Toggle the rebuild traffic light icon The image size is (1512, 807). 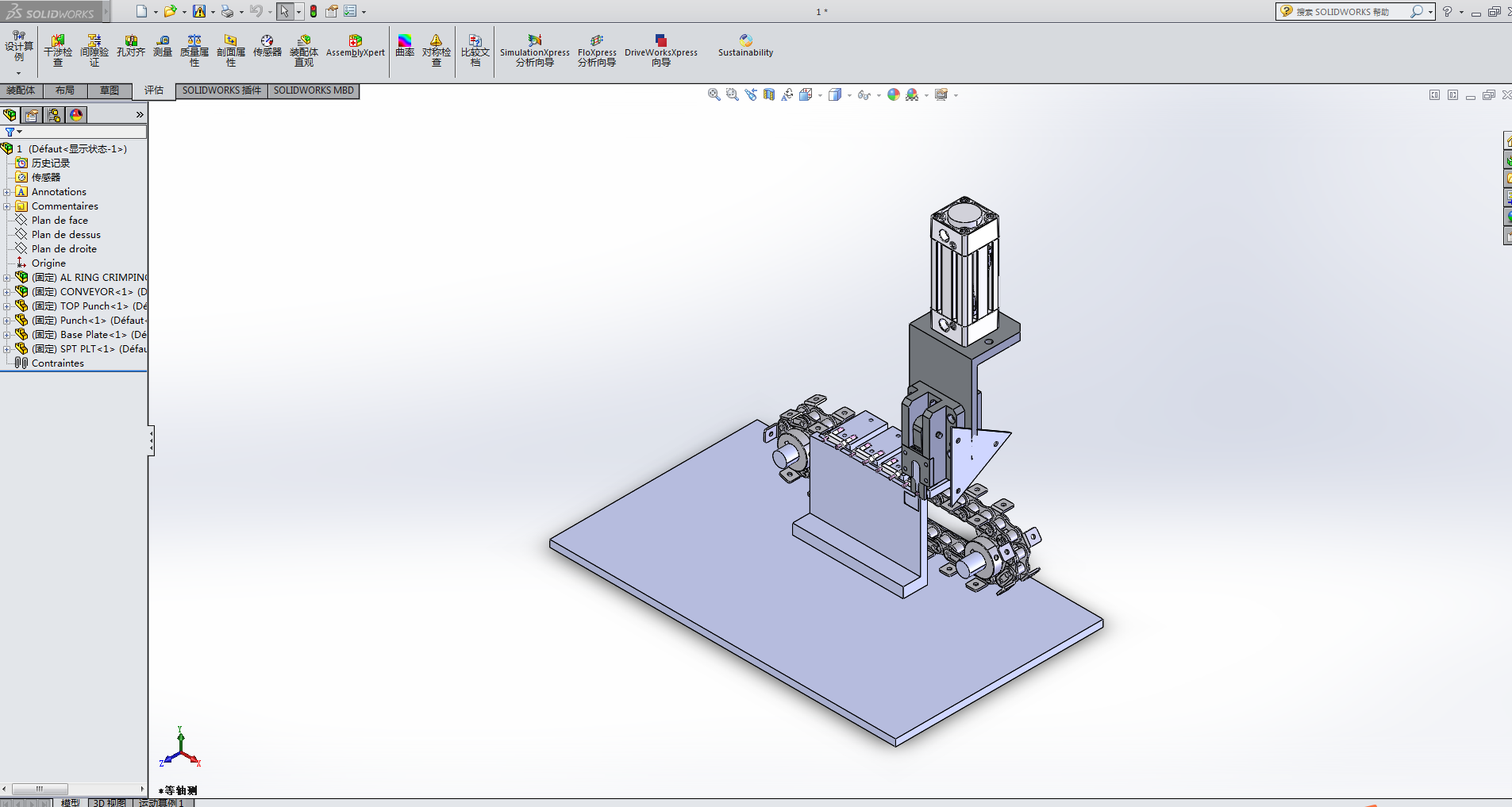tap(314, 11)
